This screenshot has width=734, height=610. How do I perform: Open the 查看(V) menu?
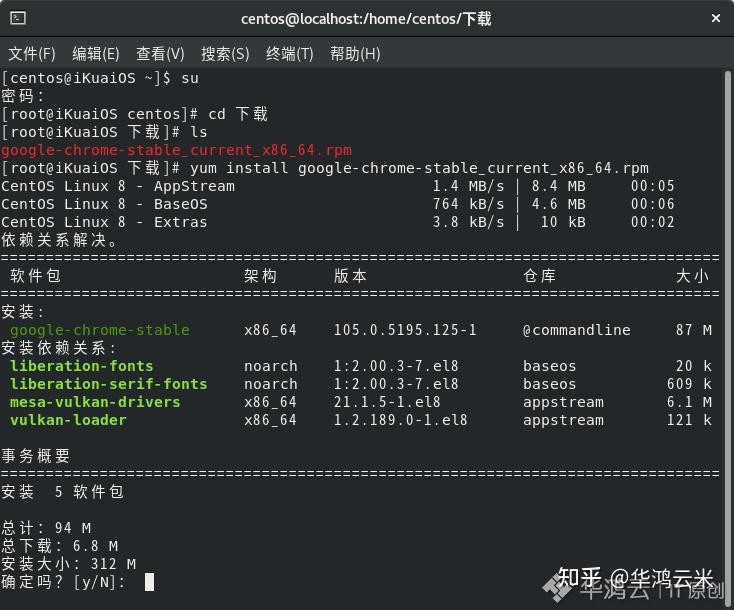[160, 54]
